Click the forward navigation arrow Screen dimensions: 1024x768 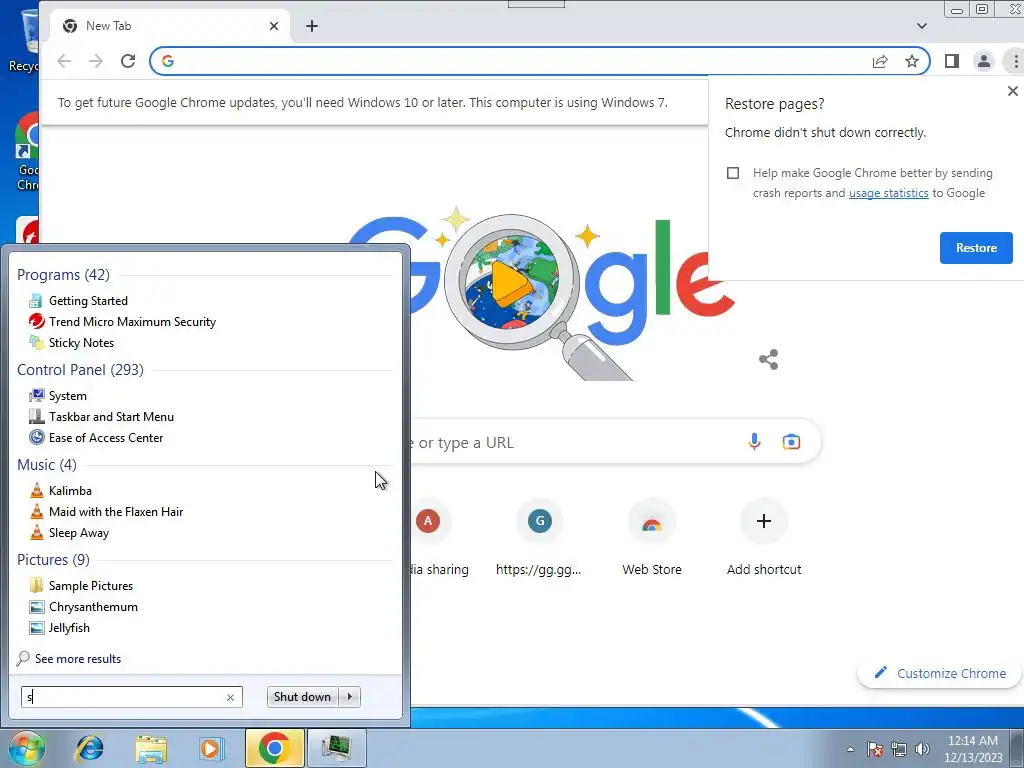(x=96, y=61)
